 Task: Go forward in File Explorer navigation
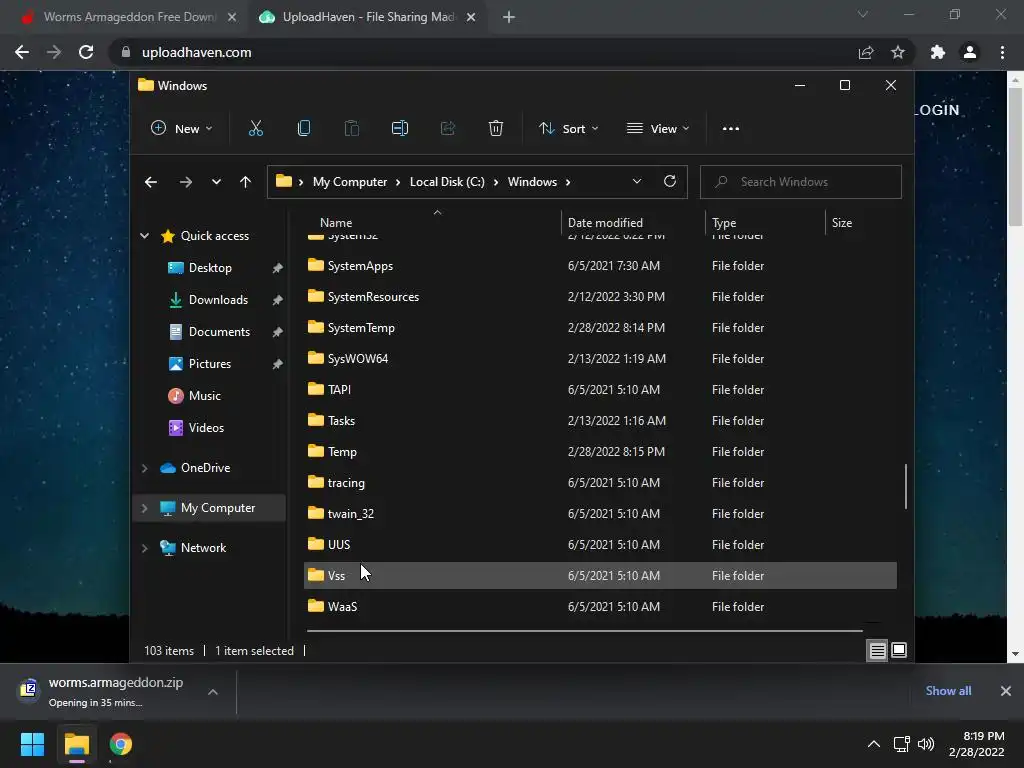tap(185, 182)
